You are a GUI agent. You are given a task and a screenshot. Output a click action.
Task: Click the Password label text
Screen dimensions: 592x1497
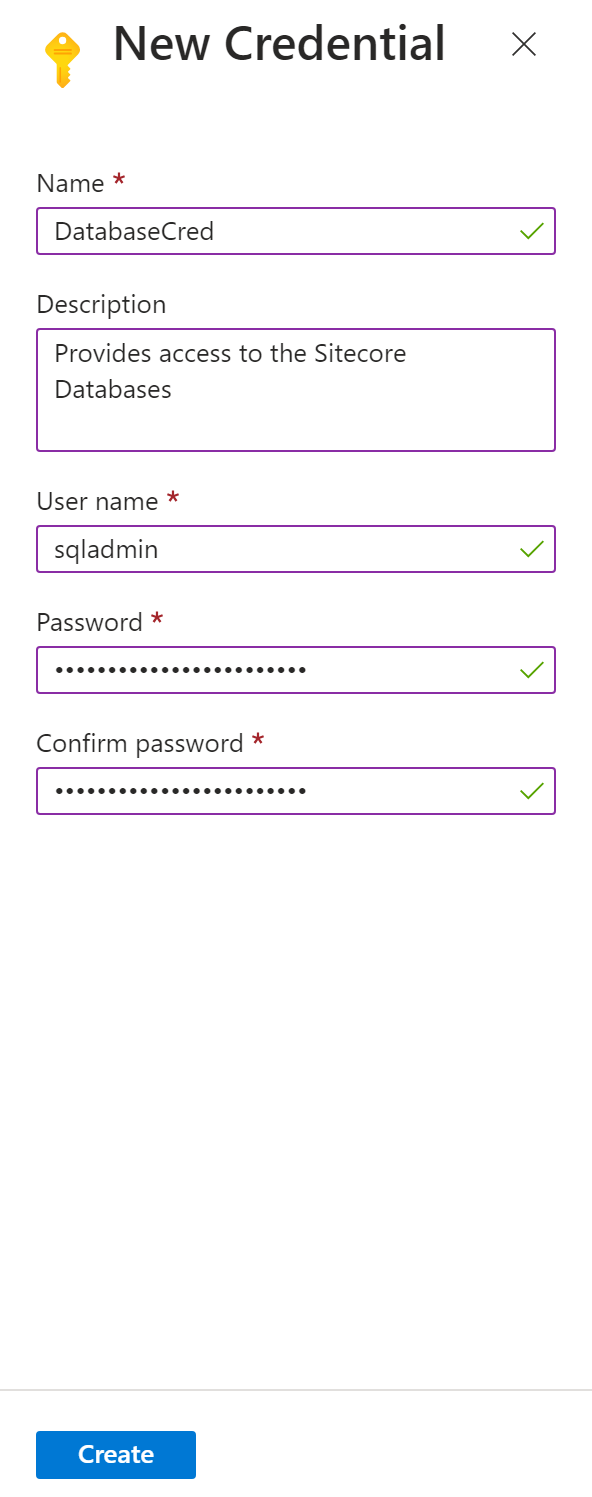(89, 622)
